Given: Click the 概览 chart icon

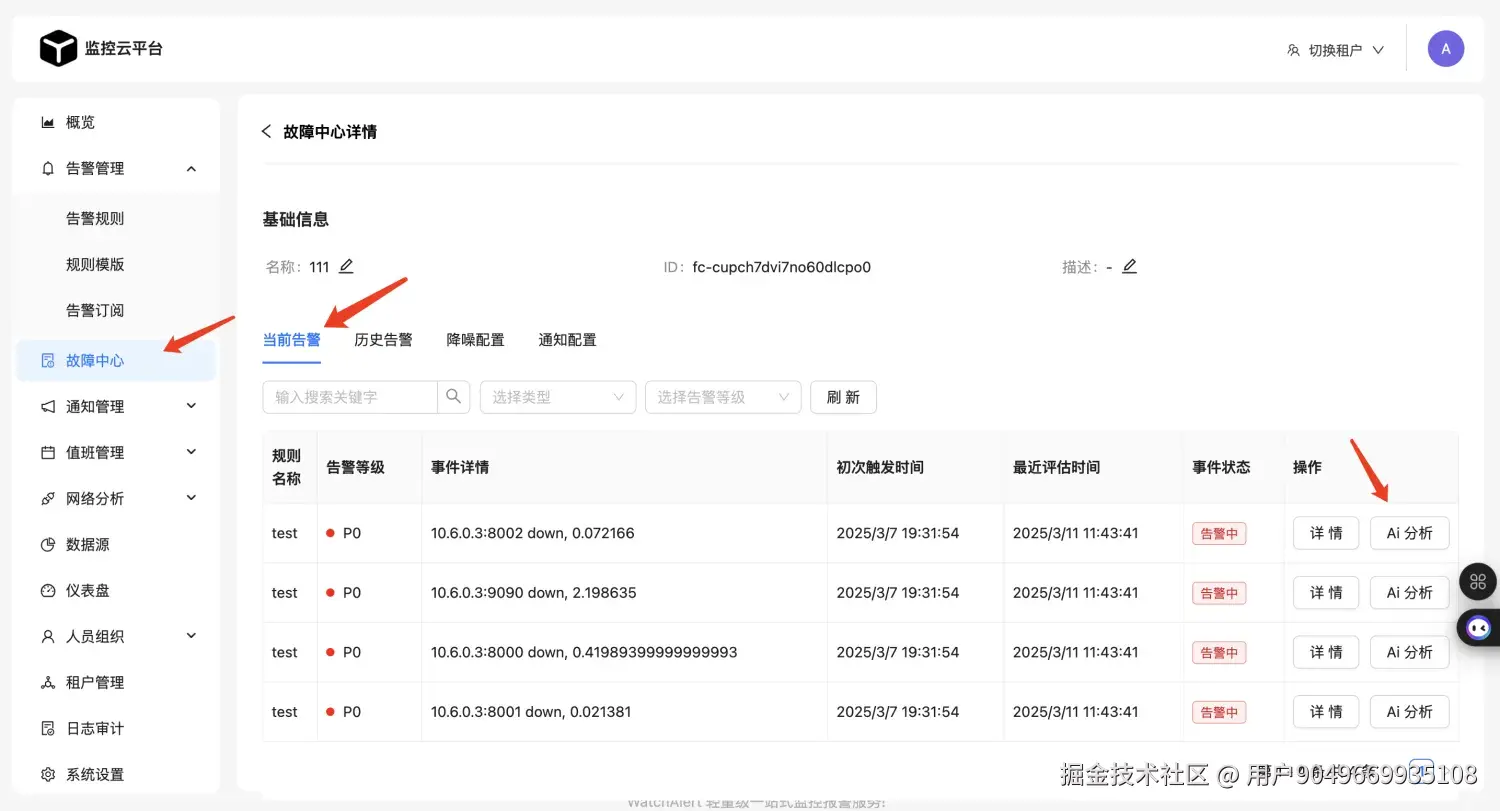Looking at the screenshot, I should click(48, 122).
